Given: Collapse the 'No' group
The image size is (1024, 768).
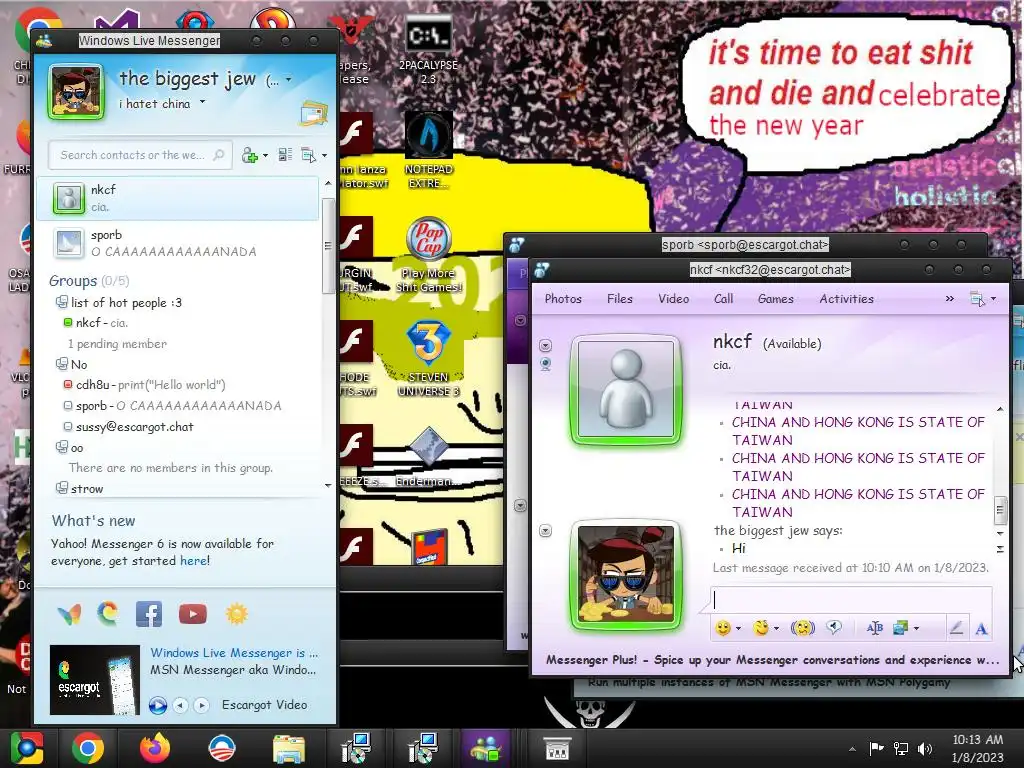Looking at the screenshot, I should click(x=61, y=364).
